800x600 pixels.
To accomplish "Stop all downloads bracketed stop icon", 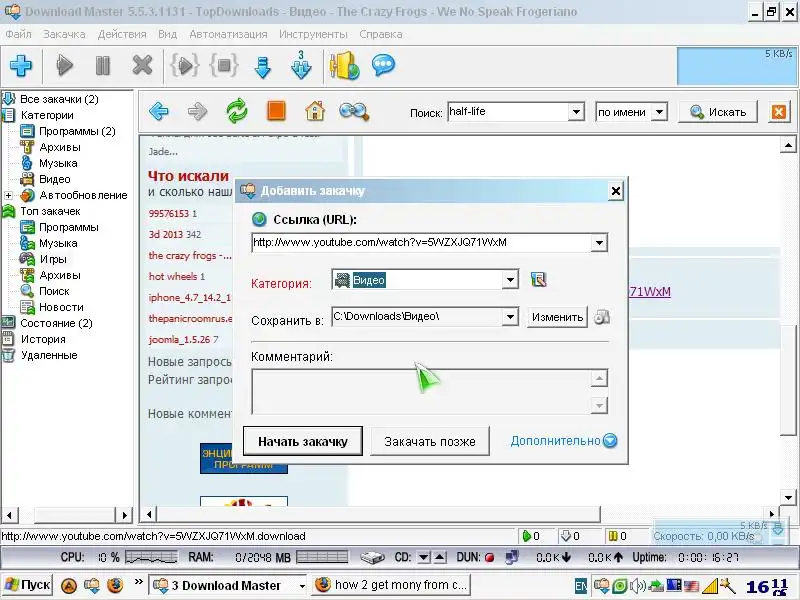I will click(224, 65).
